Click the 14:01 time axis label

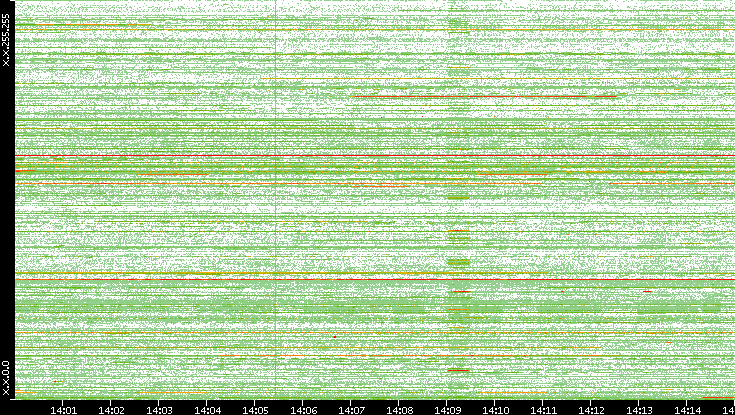click(63, 411)
